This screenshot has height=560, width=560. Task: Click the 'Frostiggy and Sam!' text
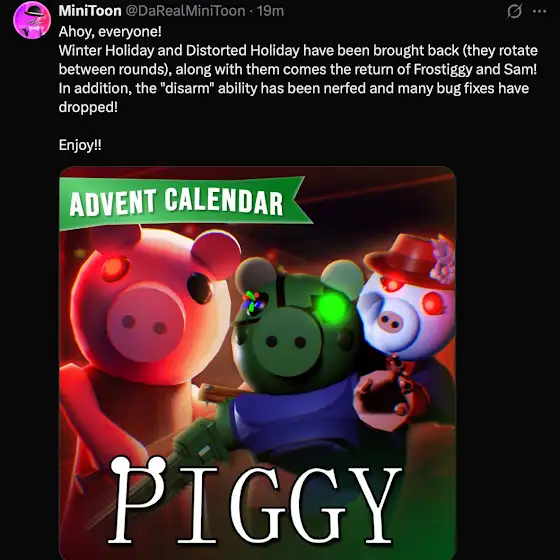[475, 69]
